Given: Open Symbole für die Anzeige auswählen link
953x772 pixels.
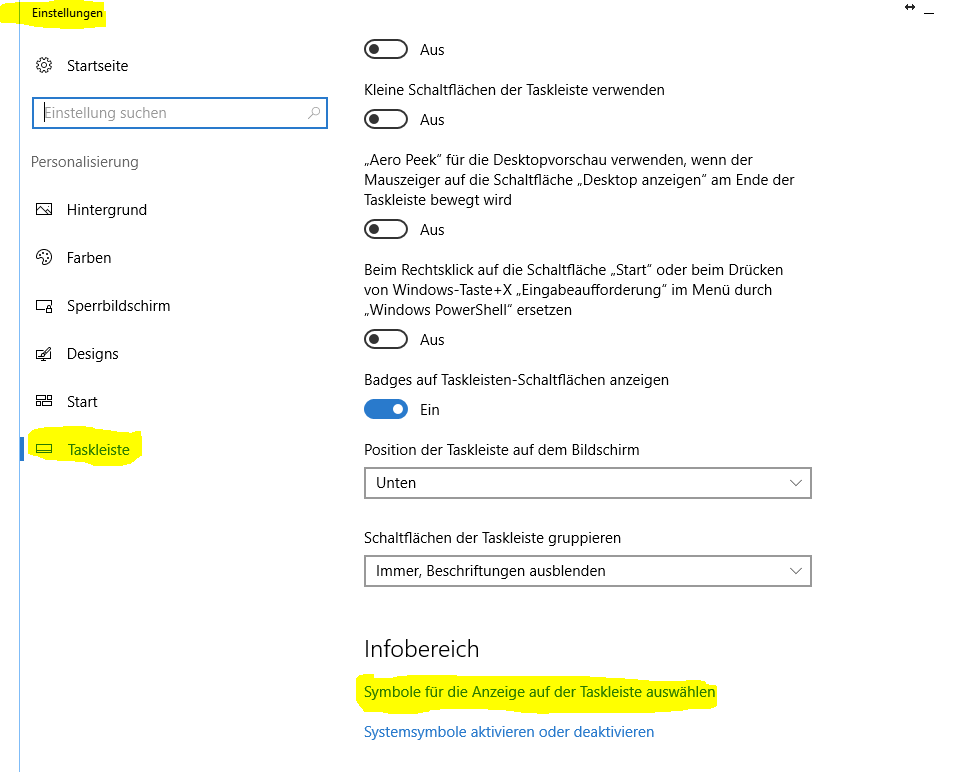Looking at the screenshot, I should (539, 692).
